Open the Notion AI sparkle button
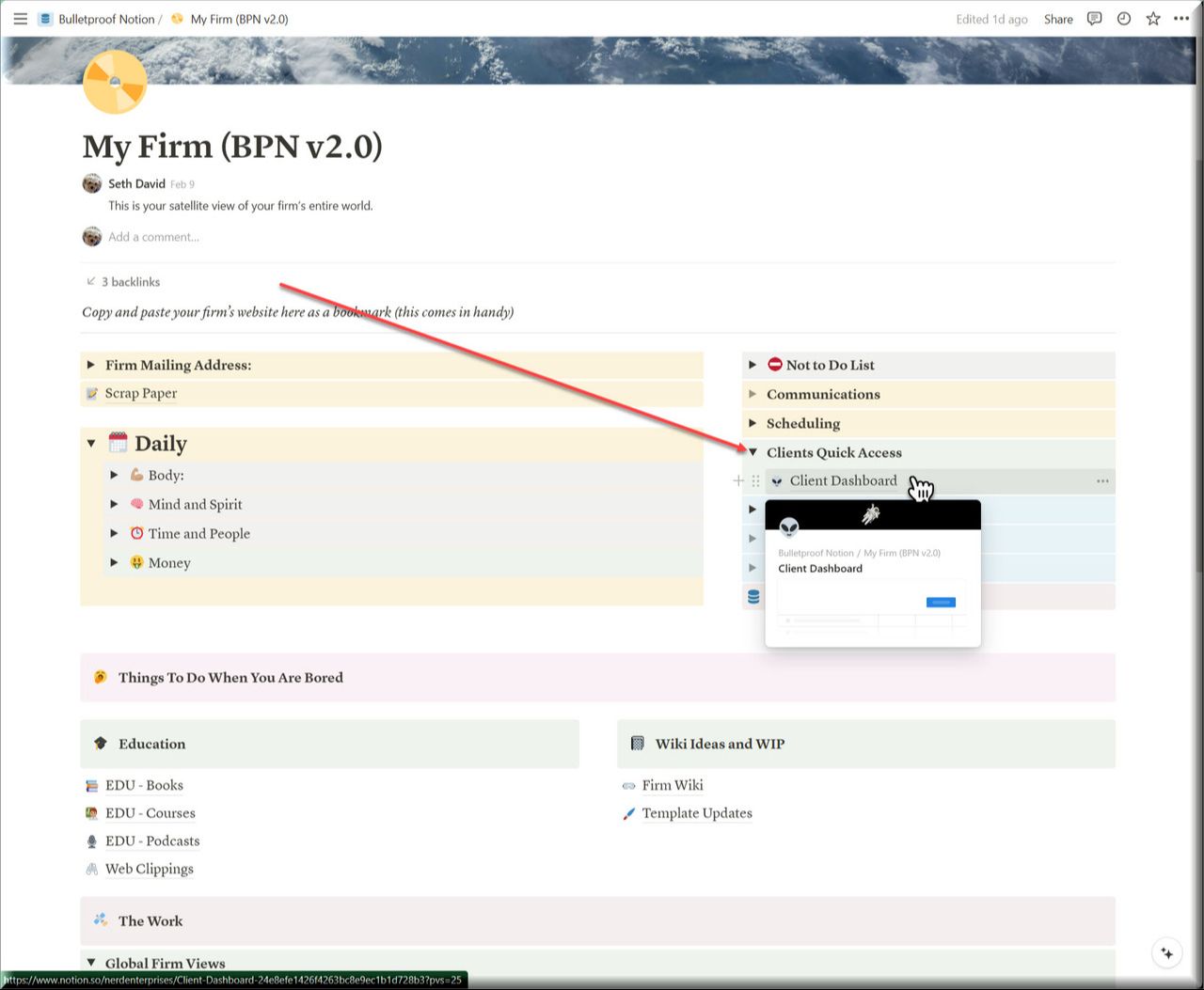Screen dimensions: 1204x990 1167,952
